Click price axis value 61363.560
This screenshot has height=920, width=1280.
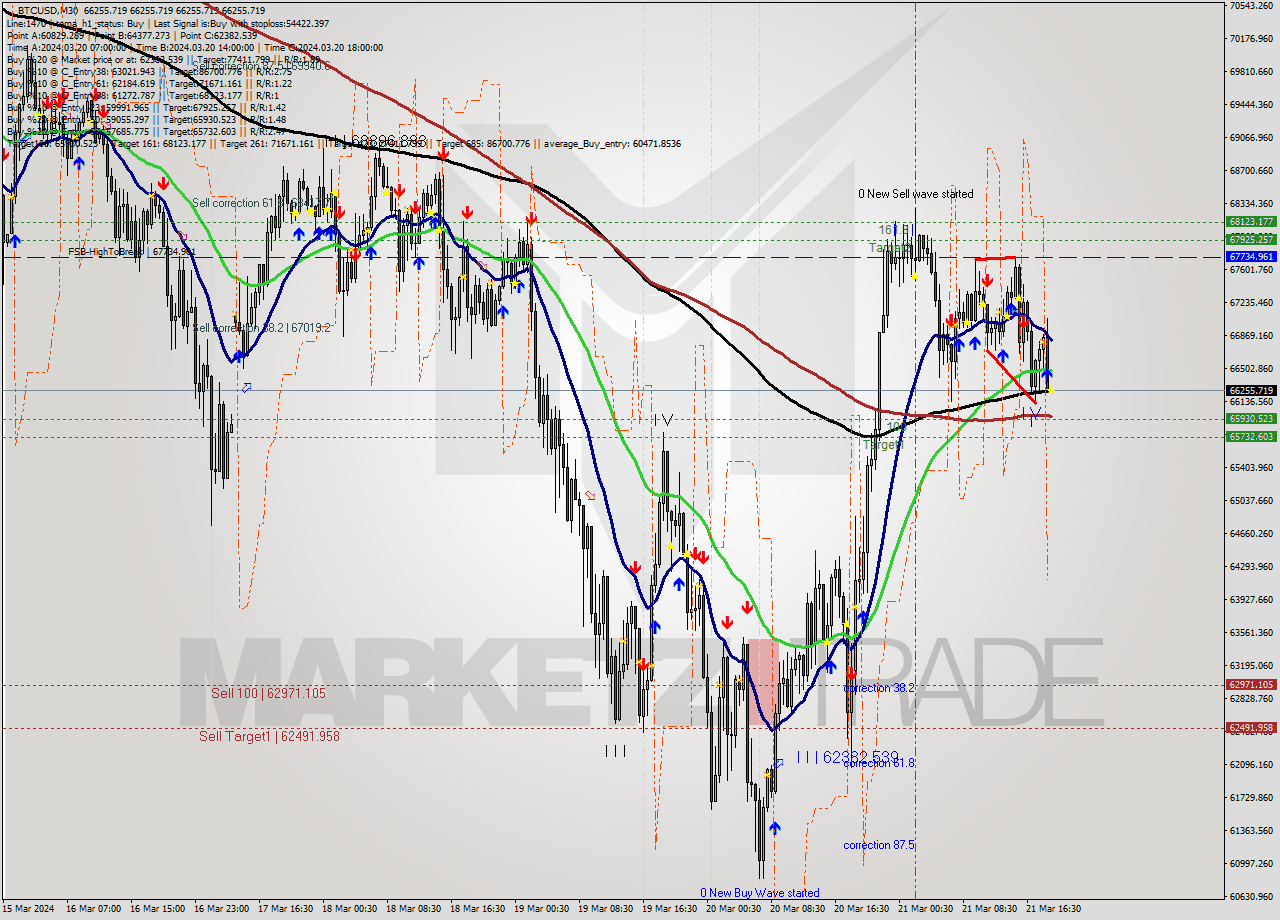click(x=1250, y=831)
